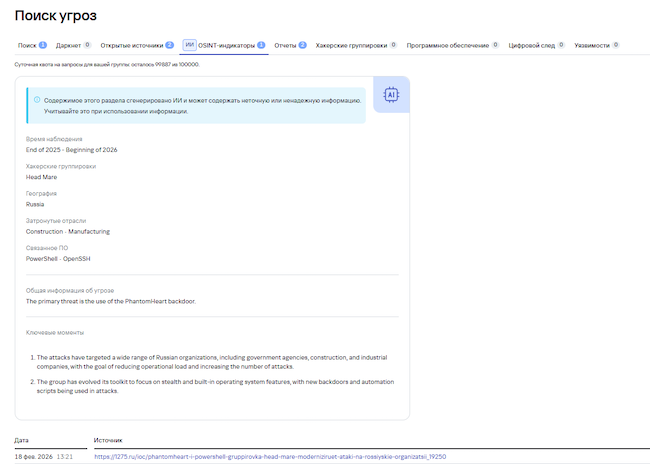Click the daily quota text 'Суточная квота'
Viewport: 650px width, 464px height.
[107, 65]
